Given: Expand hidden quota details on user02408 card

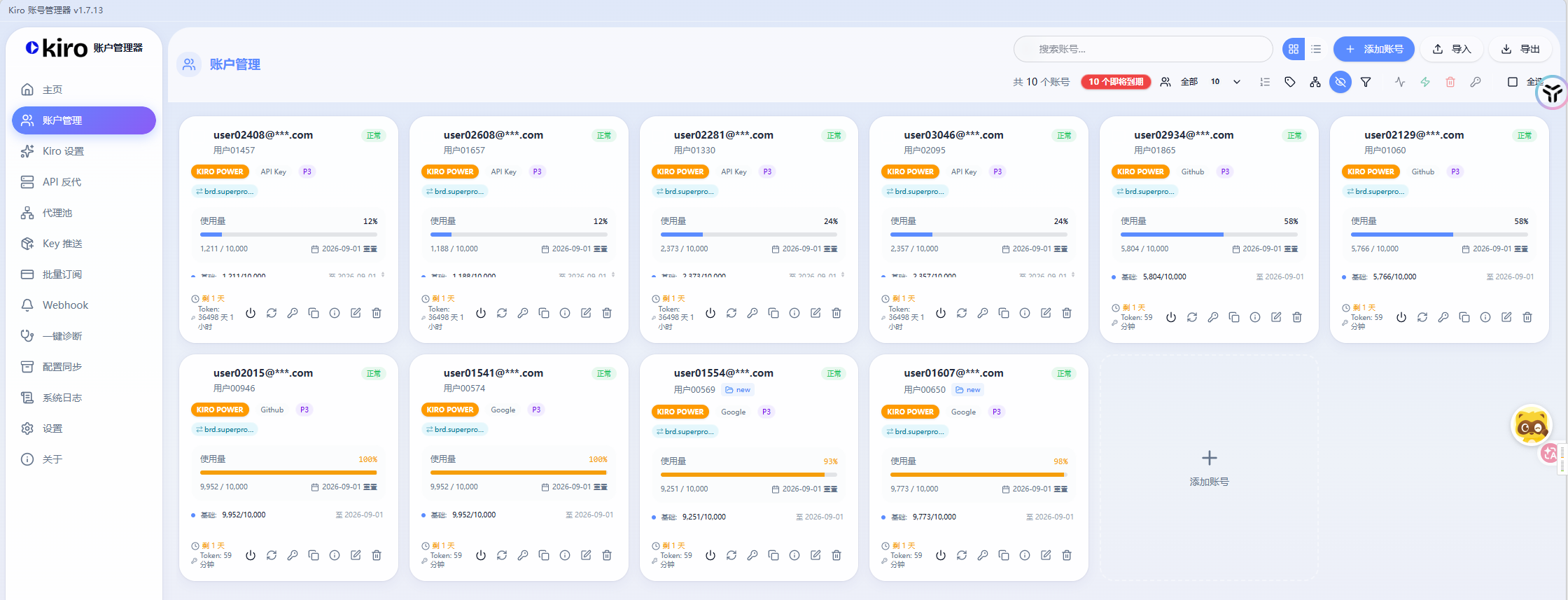Looking at the screenshot, I should tap(383, 274).
